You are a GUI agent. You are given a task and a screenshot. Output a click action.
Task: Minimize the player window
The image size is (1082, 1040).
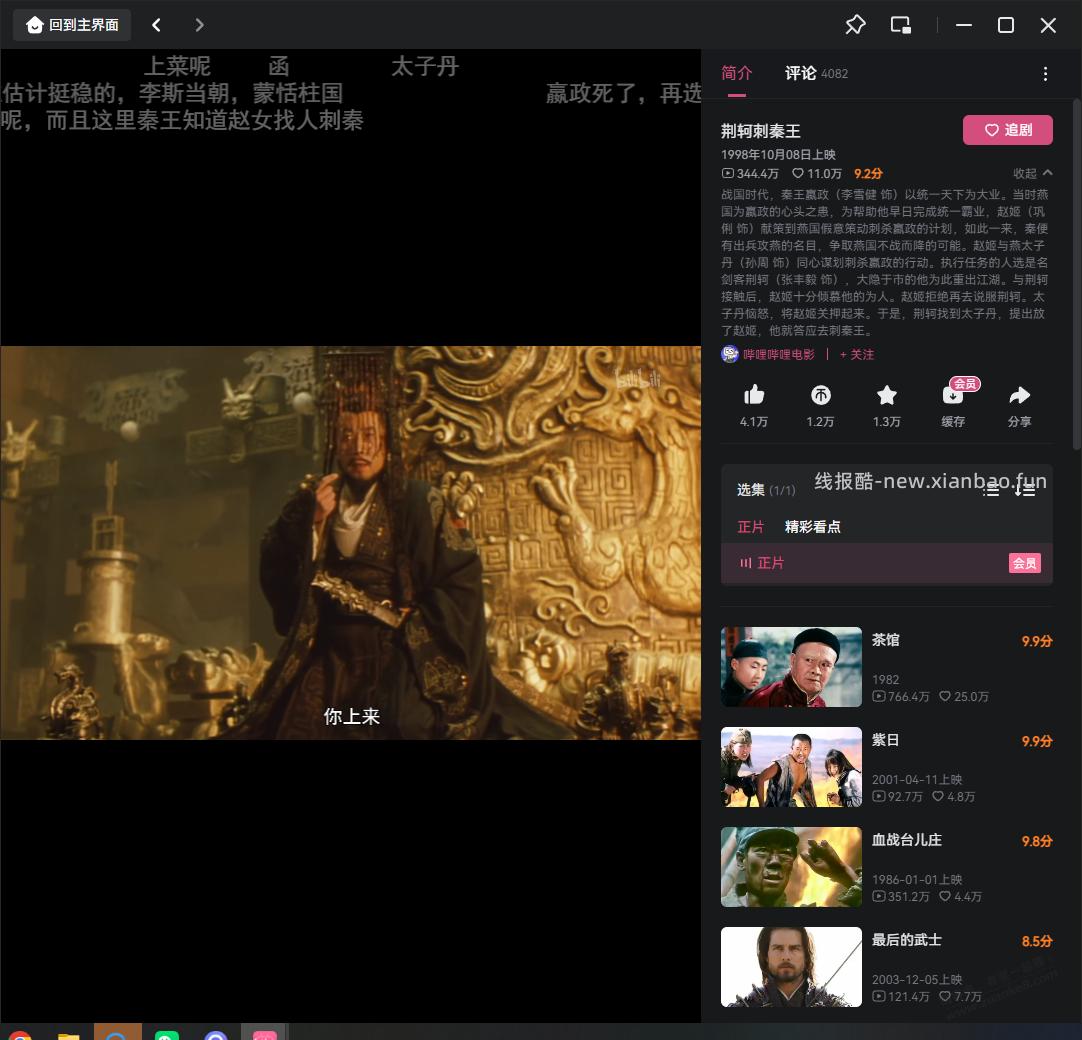[x=964, y=26]
